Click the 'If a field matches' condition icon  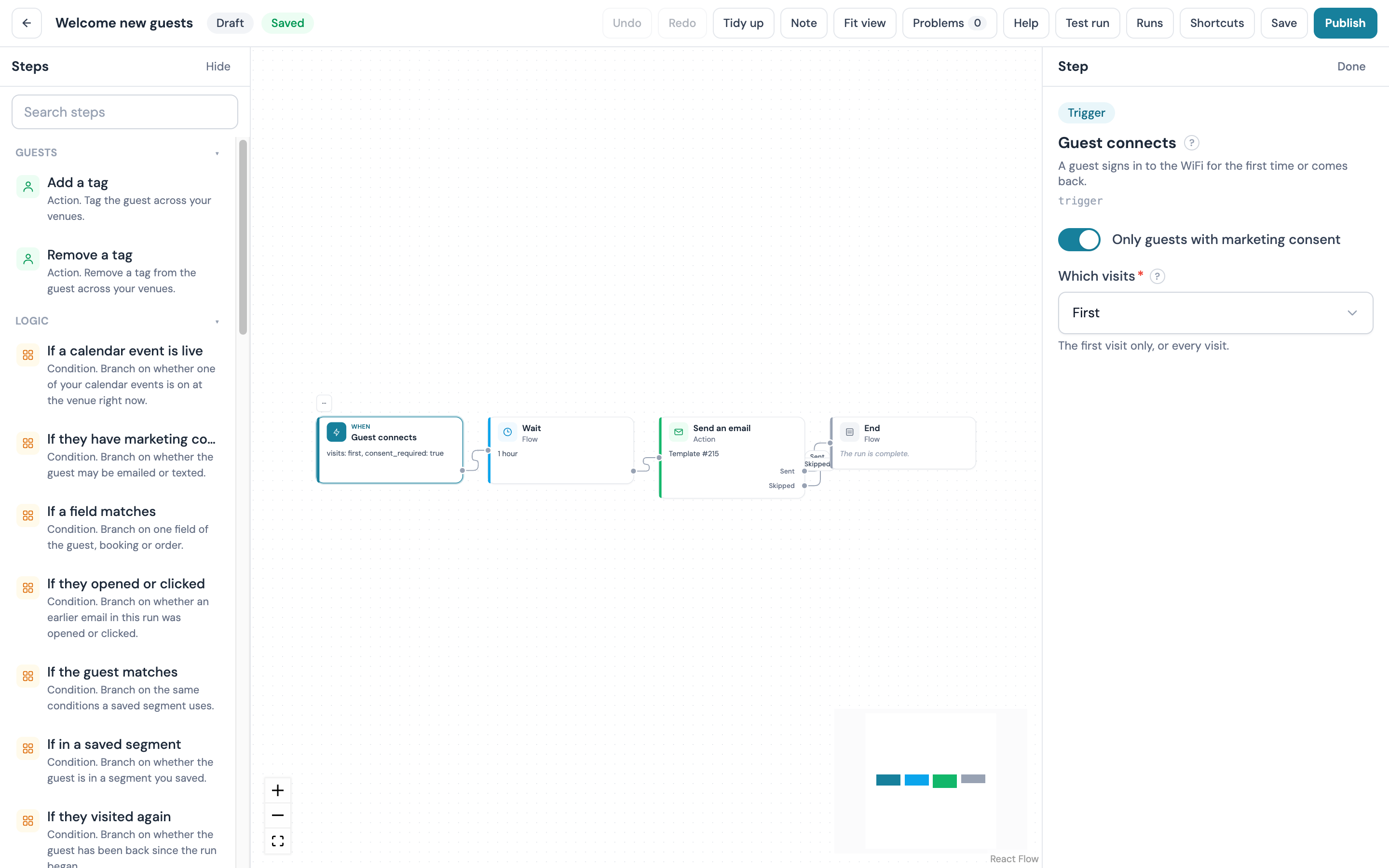point(28,515)
